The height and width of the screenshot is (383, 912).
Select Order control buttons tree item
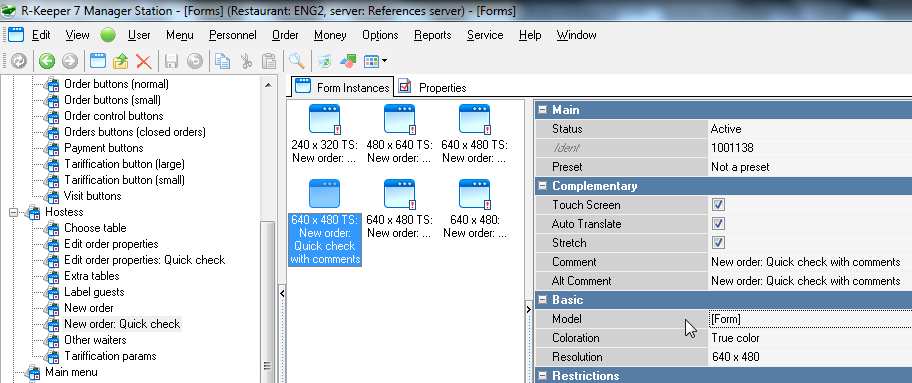pos(113,116)
